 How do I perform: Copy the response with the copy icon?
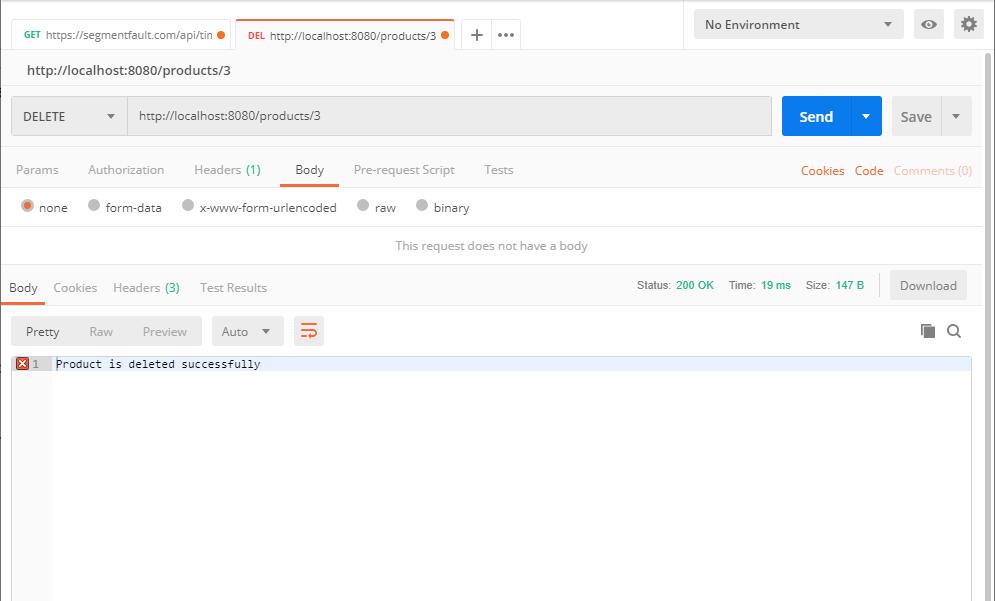point(927,330)
